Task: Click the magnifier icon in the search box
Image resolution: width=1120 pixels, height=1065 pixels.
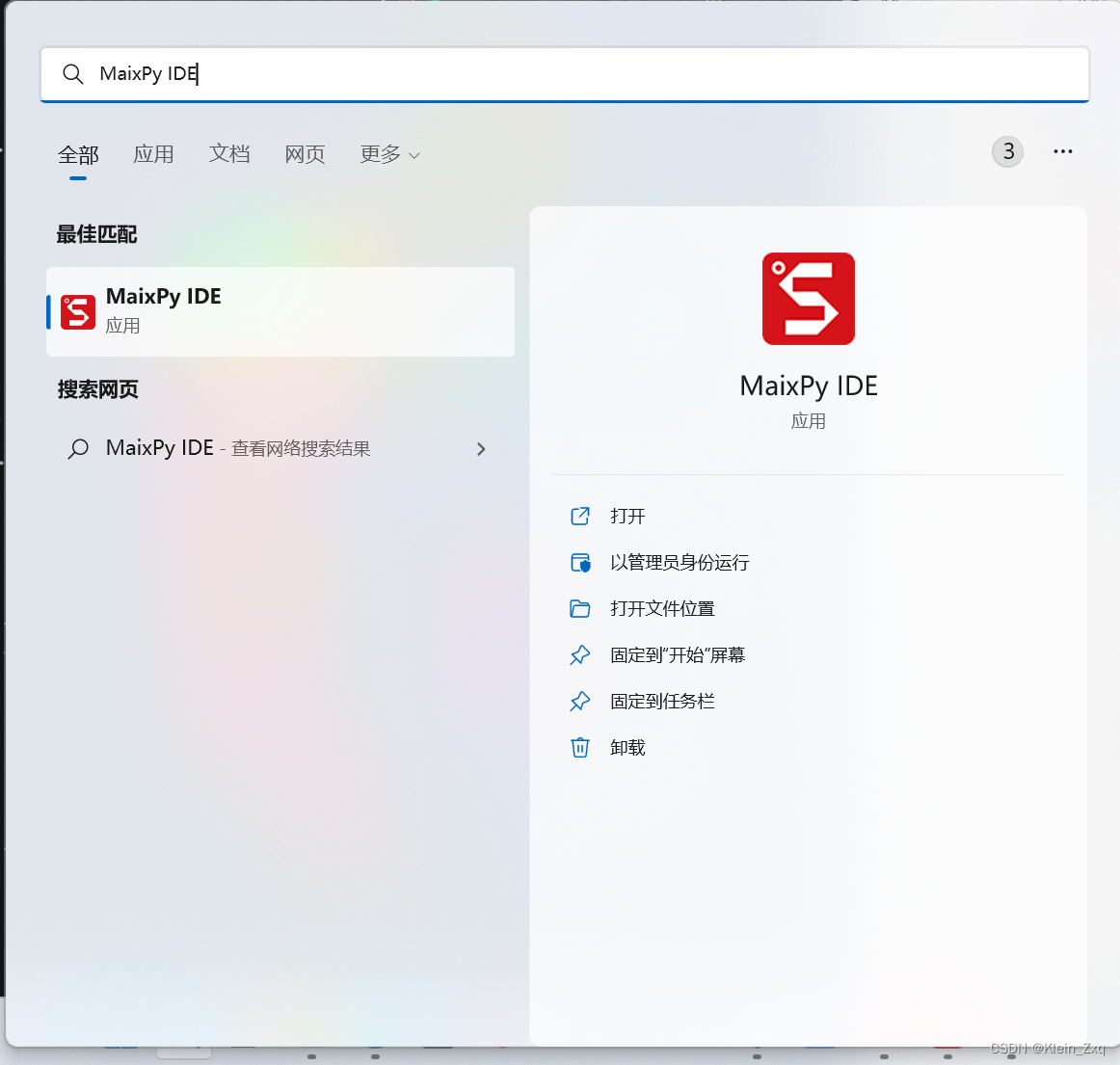Action: pyautogui.click(x=73, y=74)
